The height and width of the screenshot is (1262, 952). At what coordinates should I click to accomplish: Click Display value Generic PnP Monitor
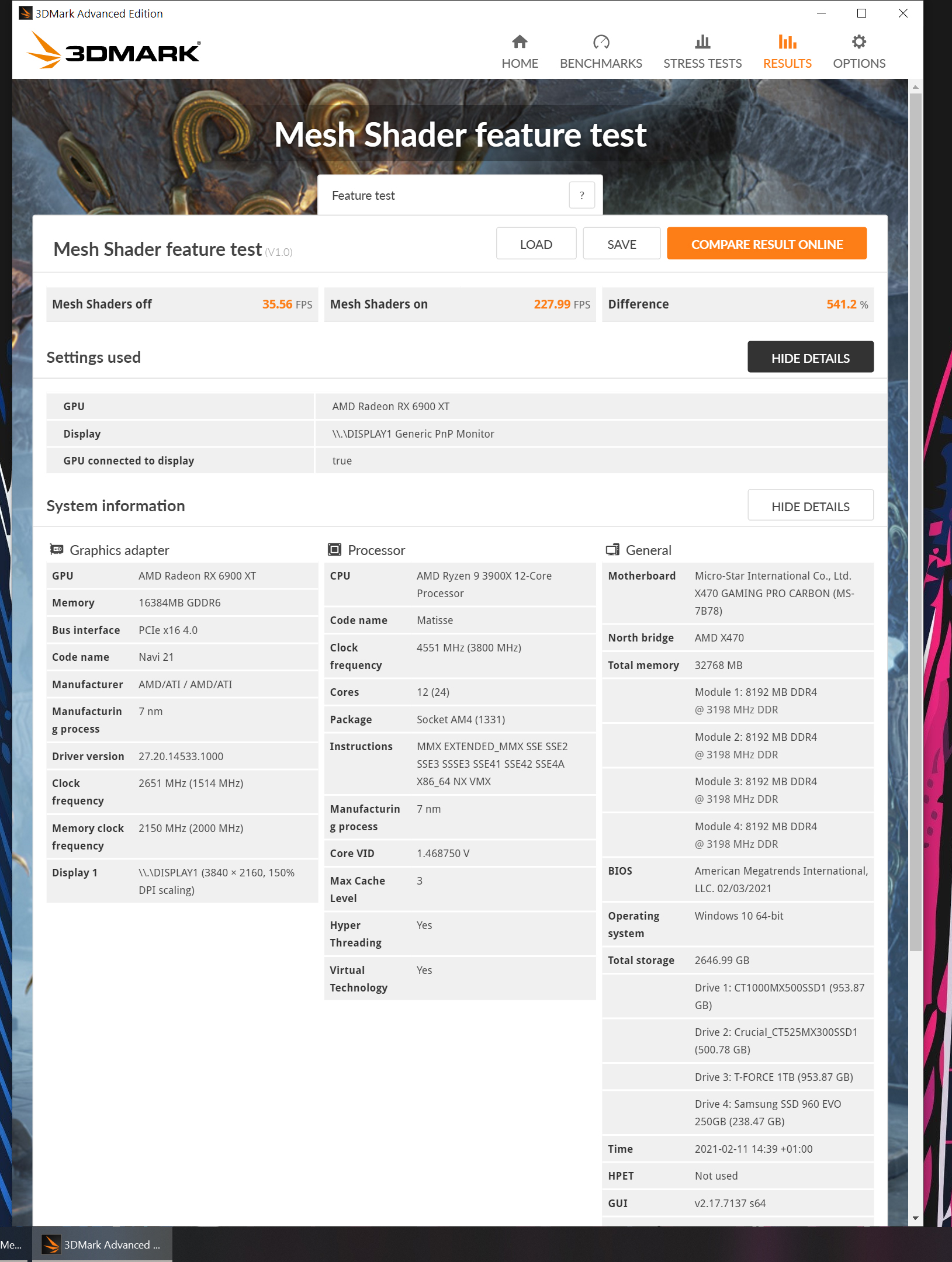(413, 434)
